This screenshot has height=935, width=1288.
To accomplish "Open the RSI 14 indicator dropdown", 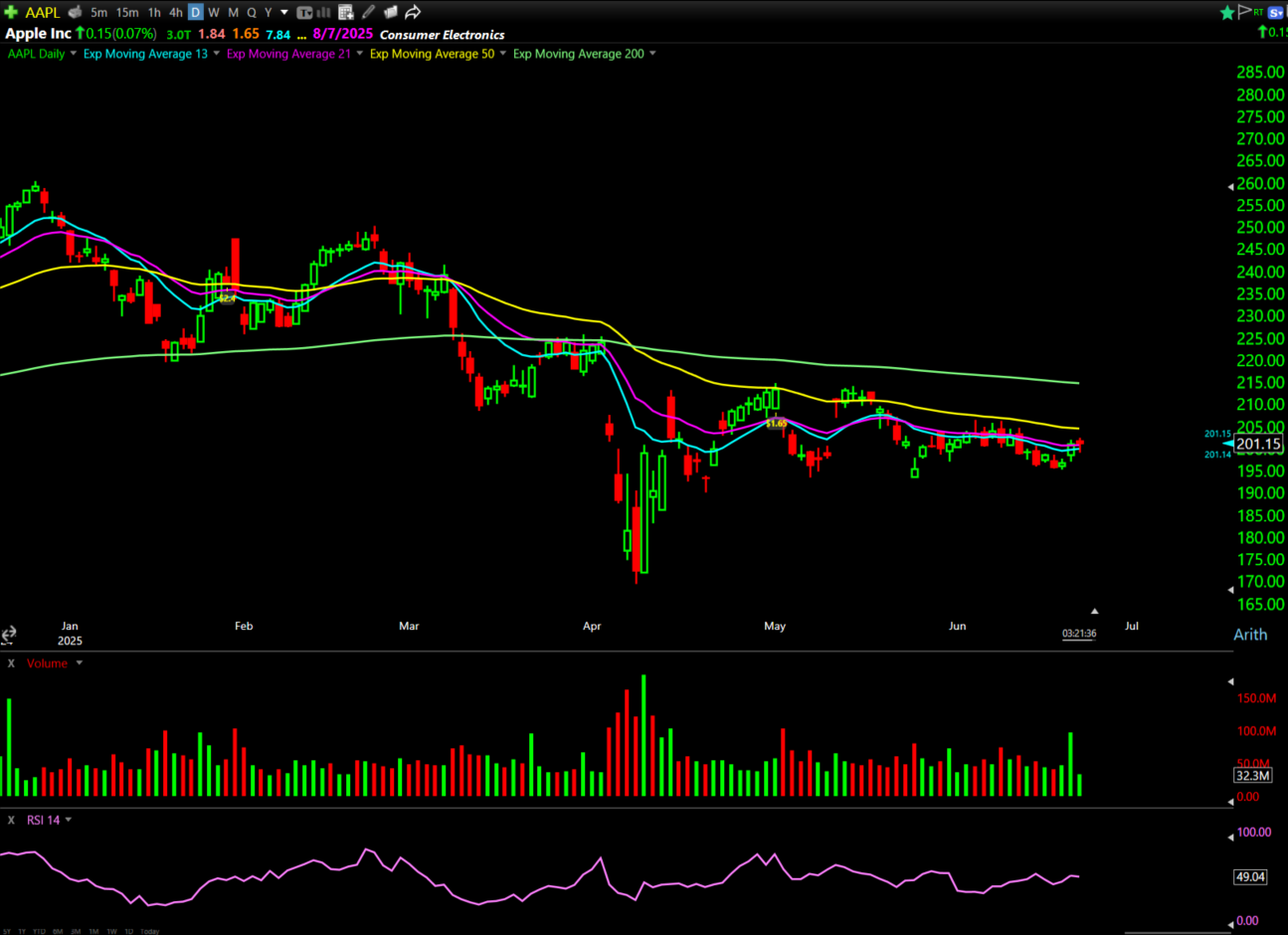I will tap(69, 821).
